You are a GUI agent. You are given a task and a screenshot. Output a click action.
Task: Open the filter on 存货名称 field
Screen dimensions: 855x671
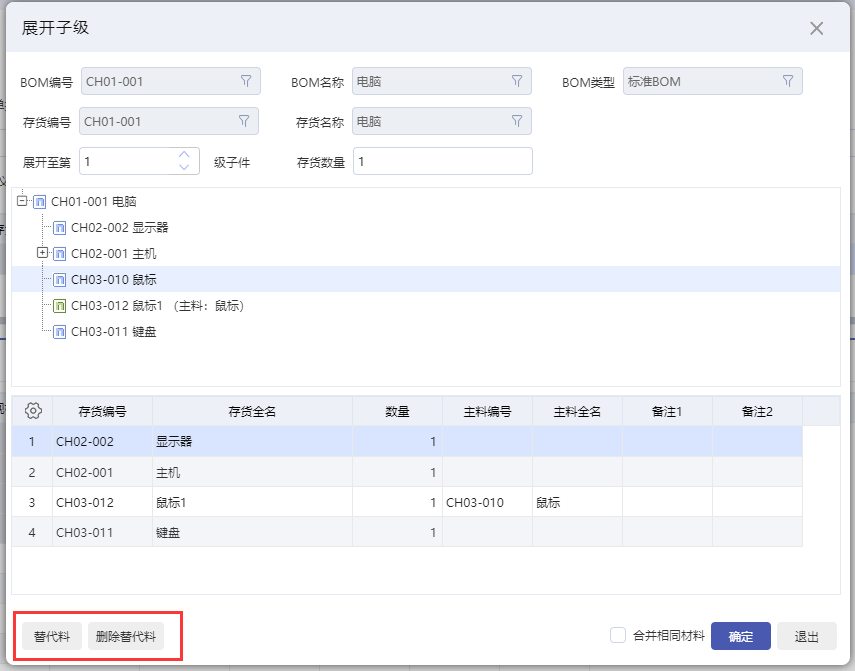tap(517, 121)
